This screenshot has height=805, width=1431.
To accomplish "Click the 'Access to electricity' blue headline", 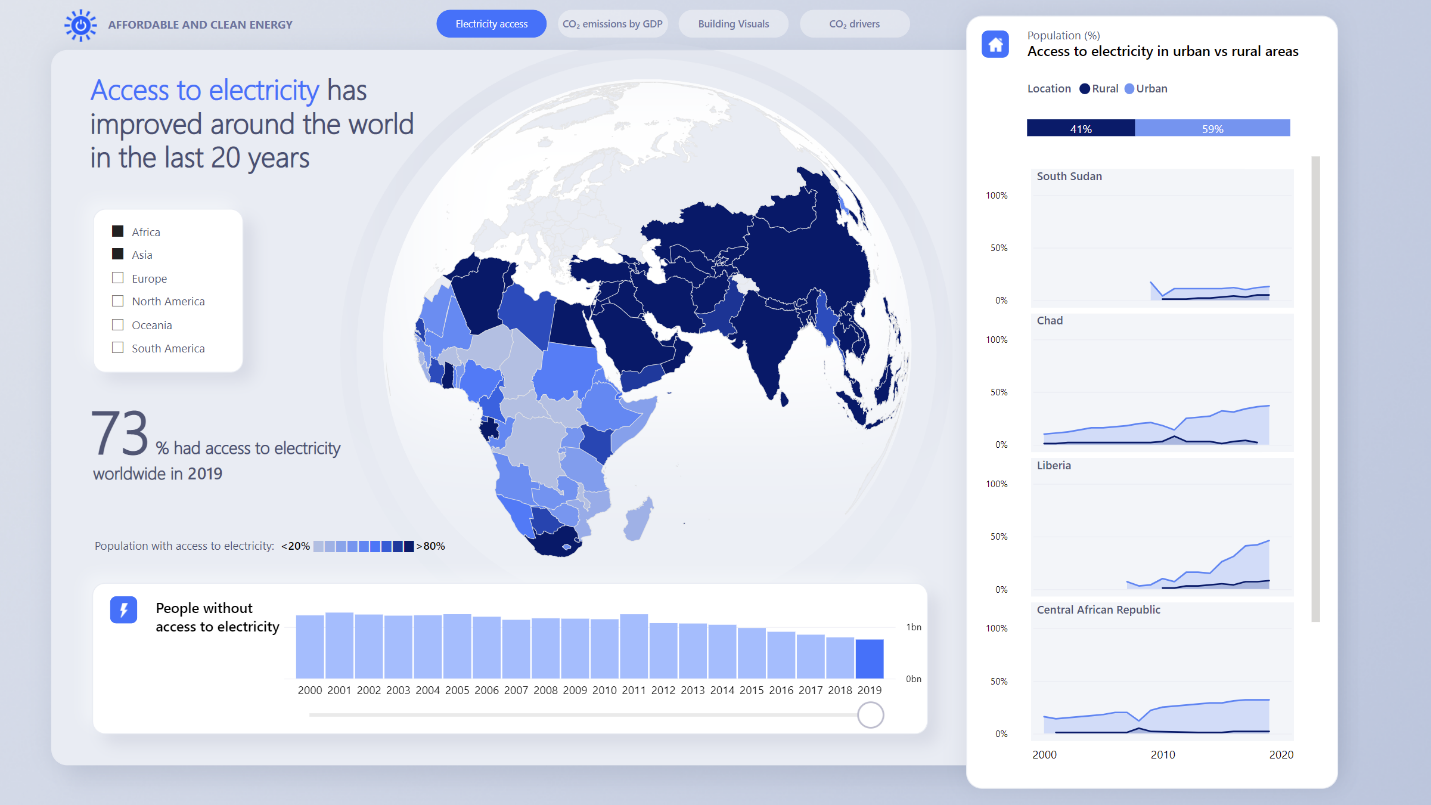I will coord(205,91).
